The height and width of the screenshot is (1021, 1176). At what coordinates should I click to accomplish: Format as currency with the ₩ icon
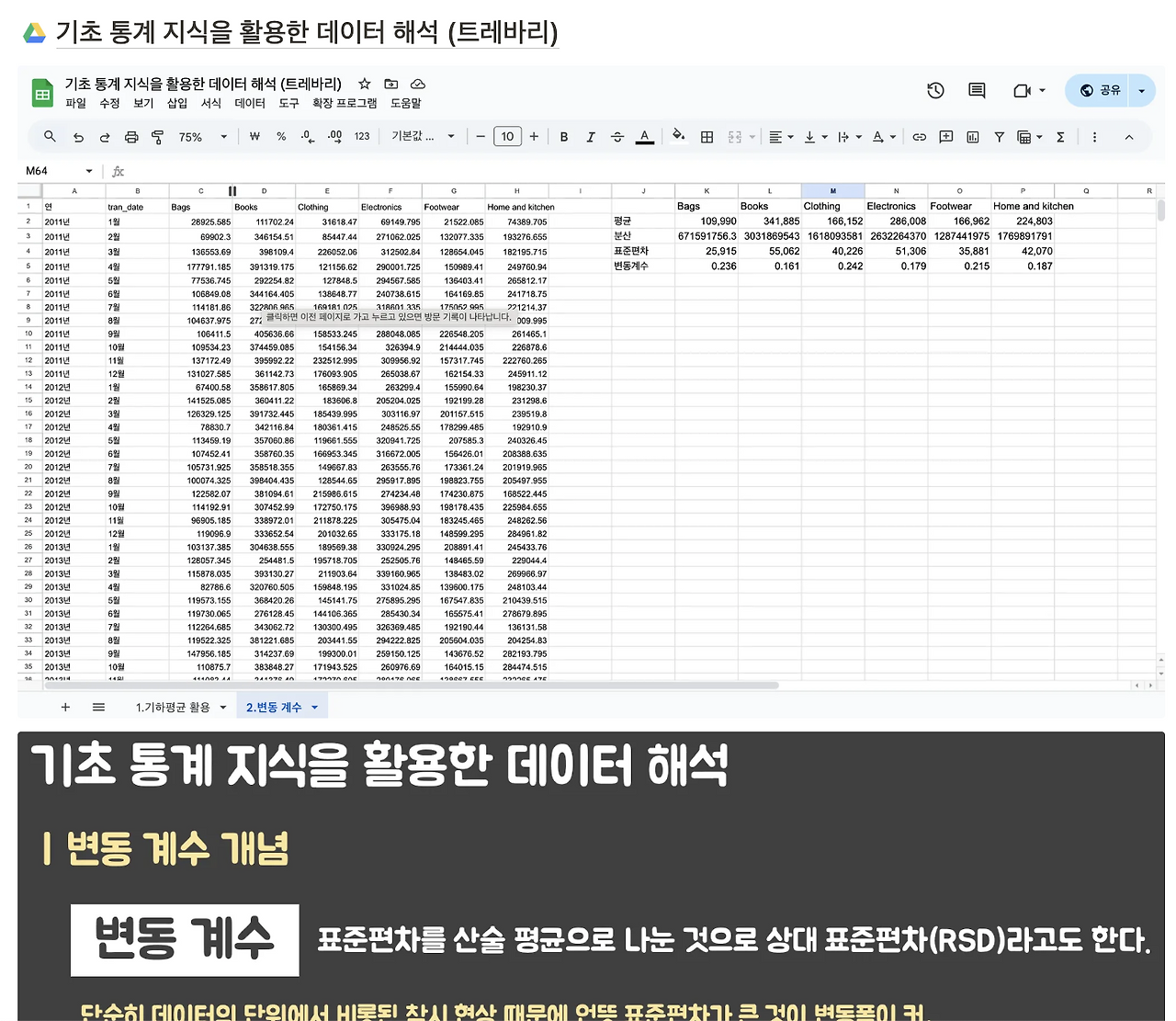254,136
